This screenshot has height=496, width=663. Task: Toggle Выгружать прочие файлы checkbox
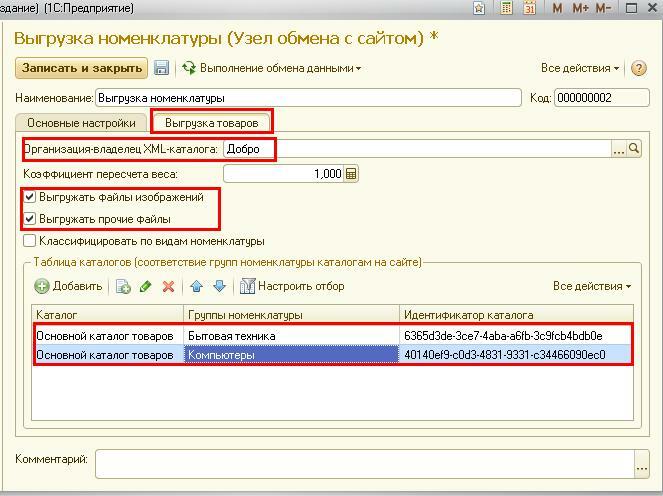[30, 219]
